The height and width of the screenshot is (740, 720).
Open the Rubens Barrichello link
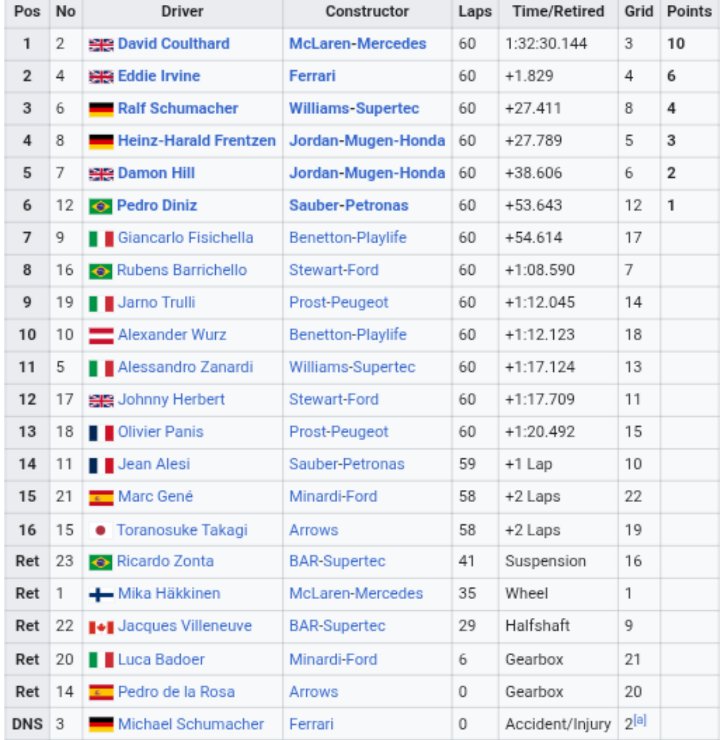182,270
